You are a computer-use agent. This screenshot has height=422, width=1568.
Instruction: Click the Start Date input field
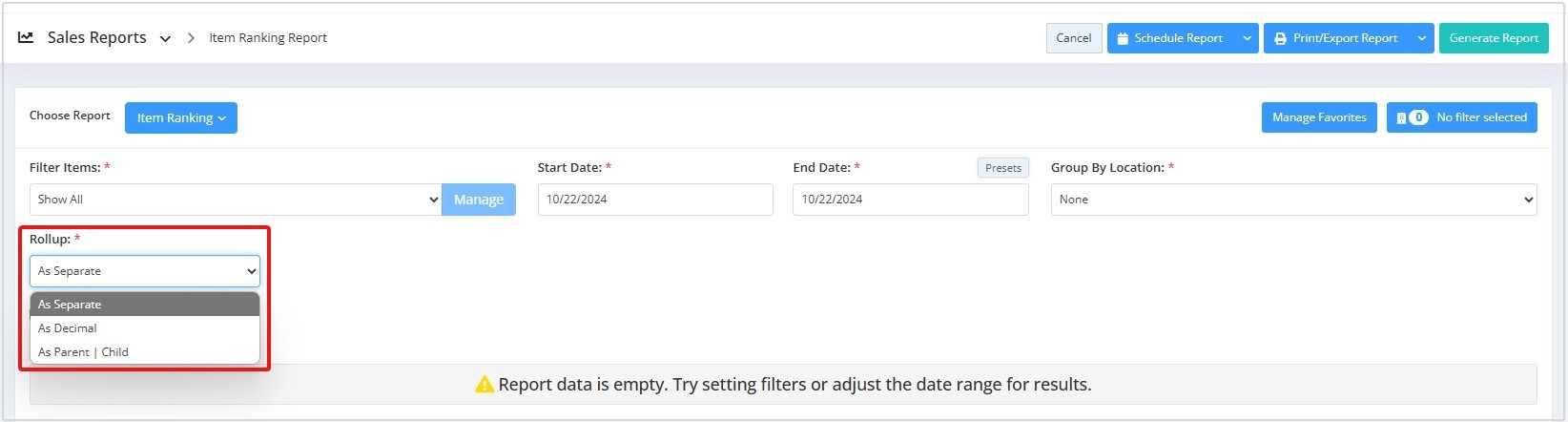coord(655,200)
